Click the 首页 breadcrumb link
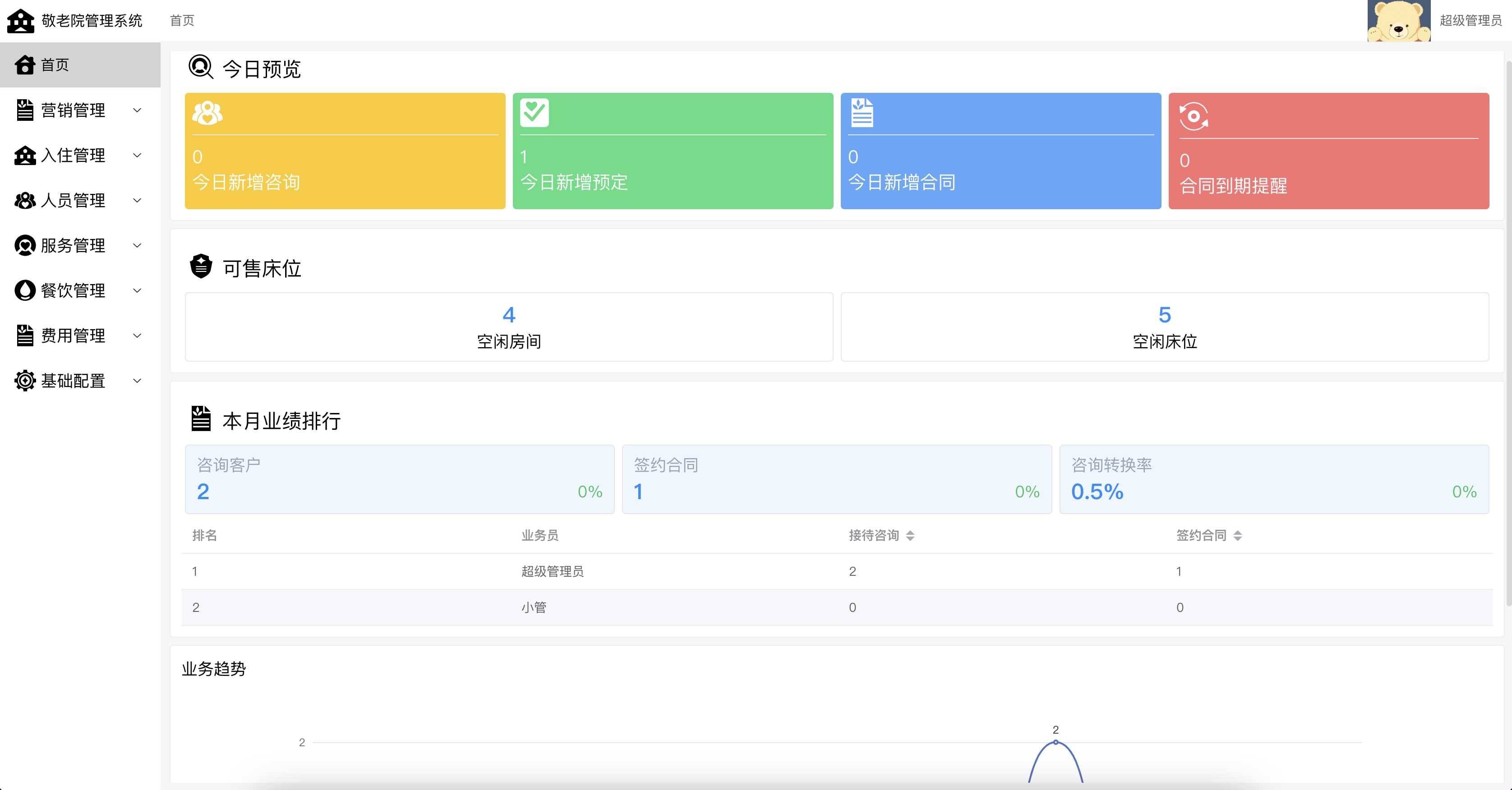 click(182, 21)
